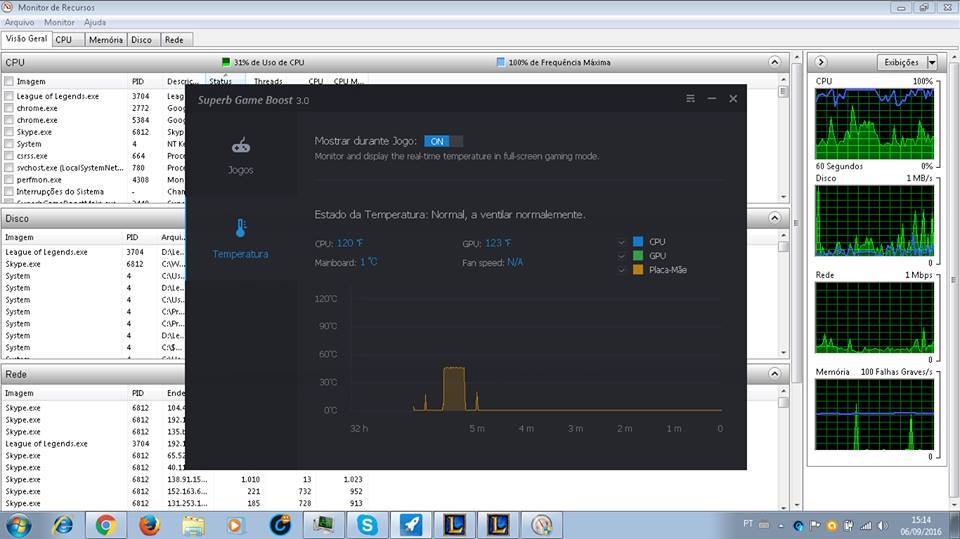The width and height of the screenshot is (960, 539).
Task: Open first League of Legends taskbar icon
Action: tap(454, 526)
